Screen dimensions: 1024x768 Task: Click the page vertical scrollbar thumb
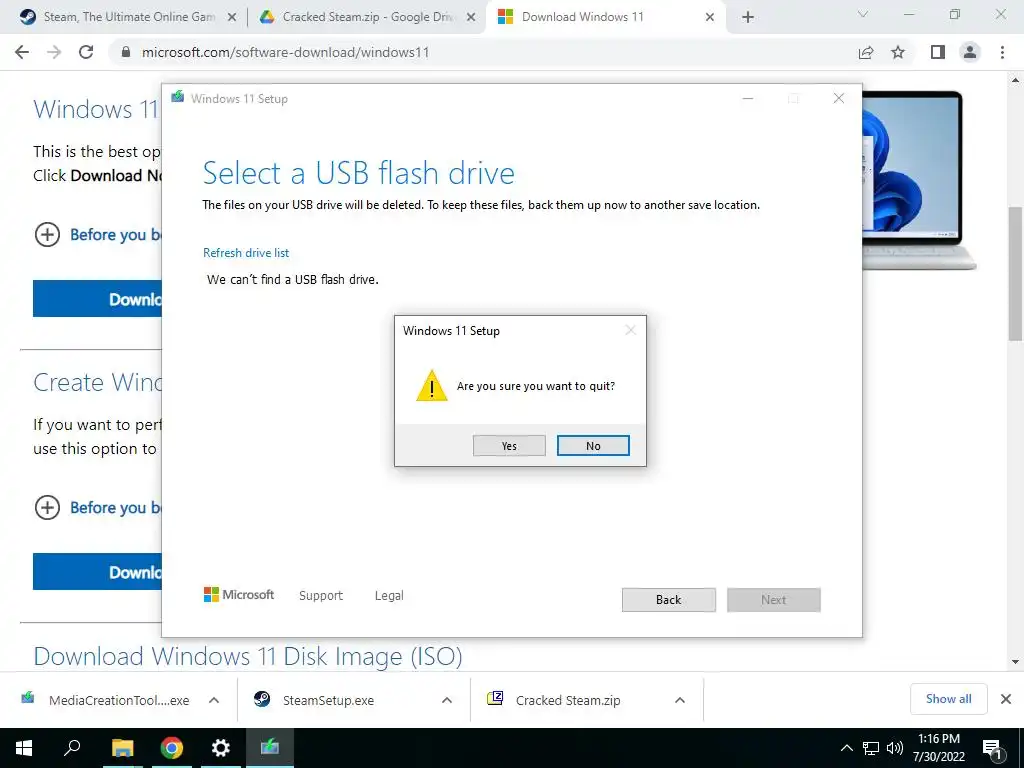click(x=1015, y=273)
